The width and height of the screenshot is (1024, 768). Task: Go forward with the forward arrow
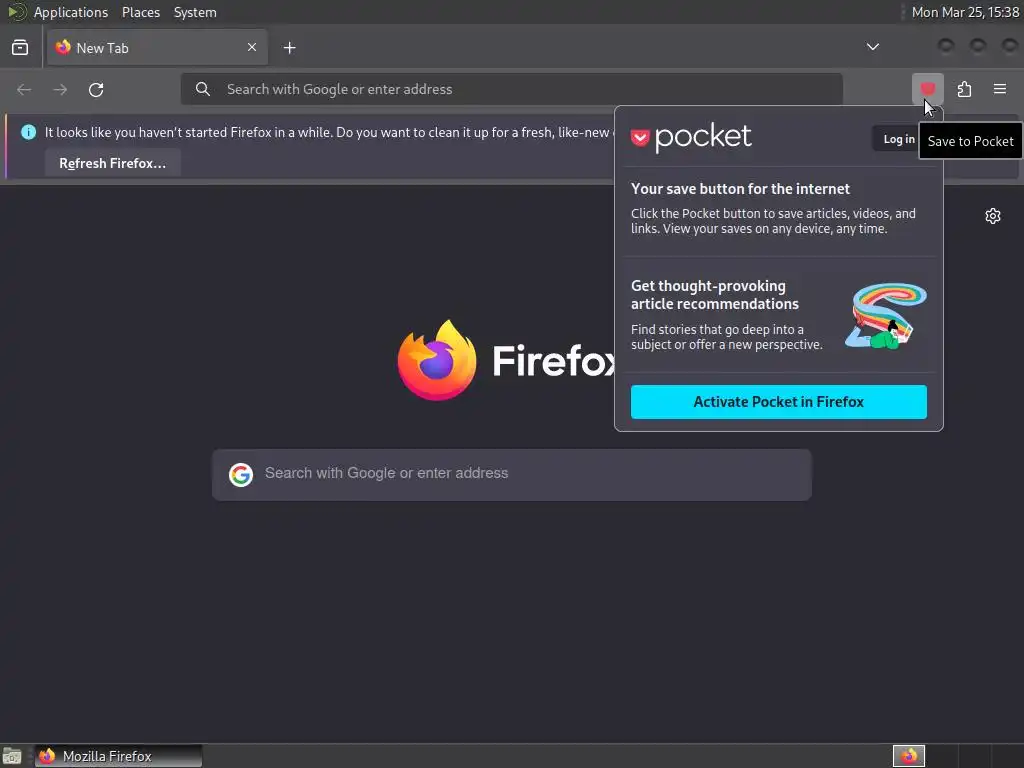[x=60, y=89]
